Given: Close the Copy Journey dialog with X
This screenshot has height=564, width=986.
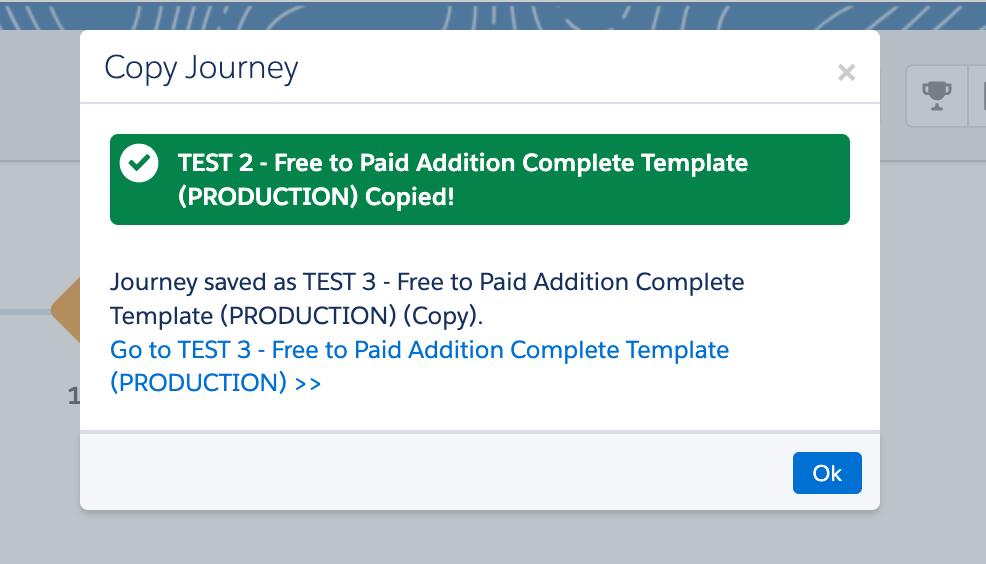Looking at the screenshot, I should [846, 72].
